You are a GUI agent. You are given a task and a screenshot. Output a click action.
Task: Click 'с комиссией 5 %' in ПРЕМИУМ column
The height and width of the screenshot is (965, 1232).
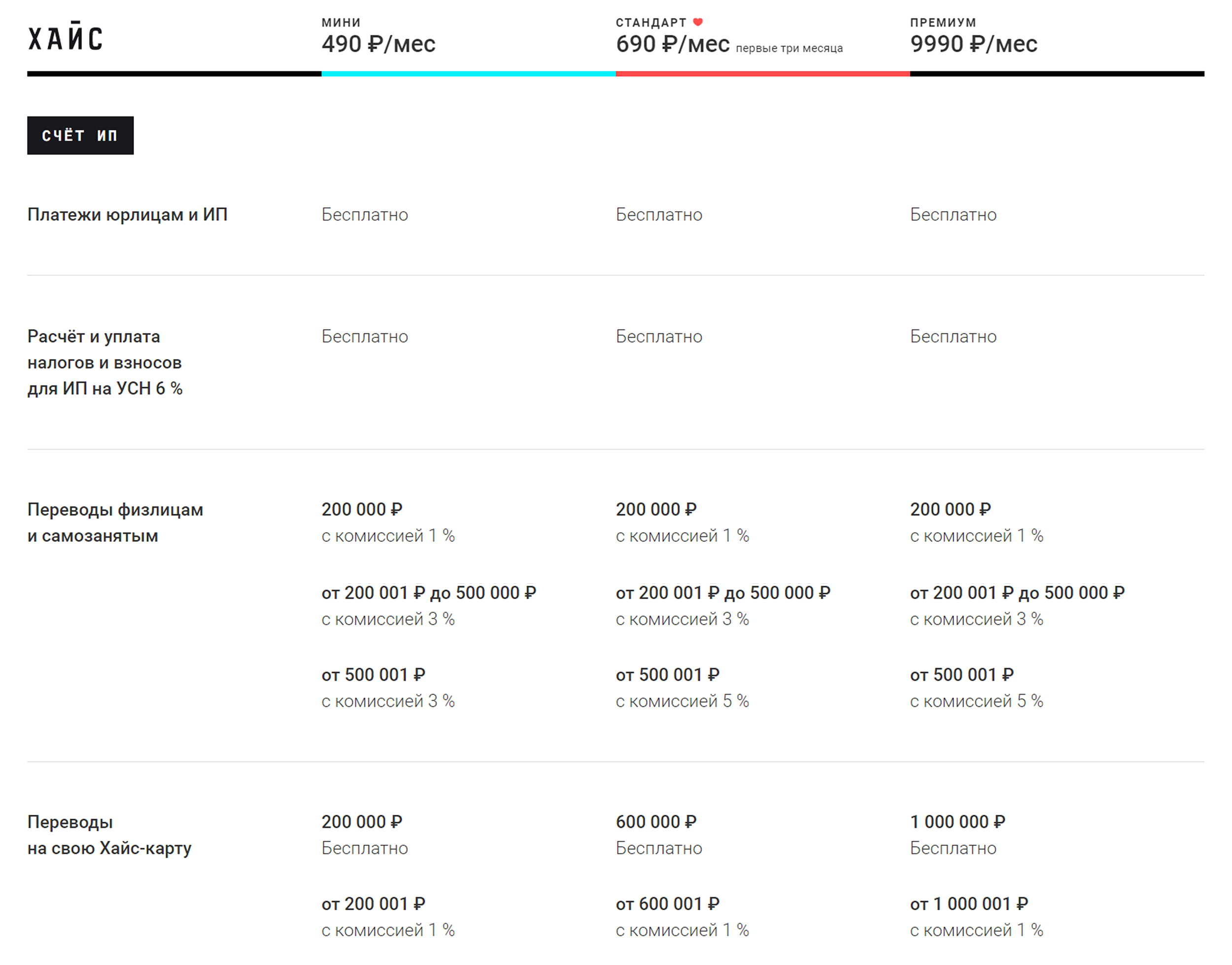click(x=976, y=701)
